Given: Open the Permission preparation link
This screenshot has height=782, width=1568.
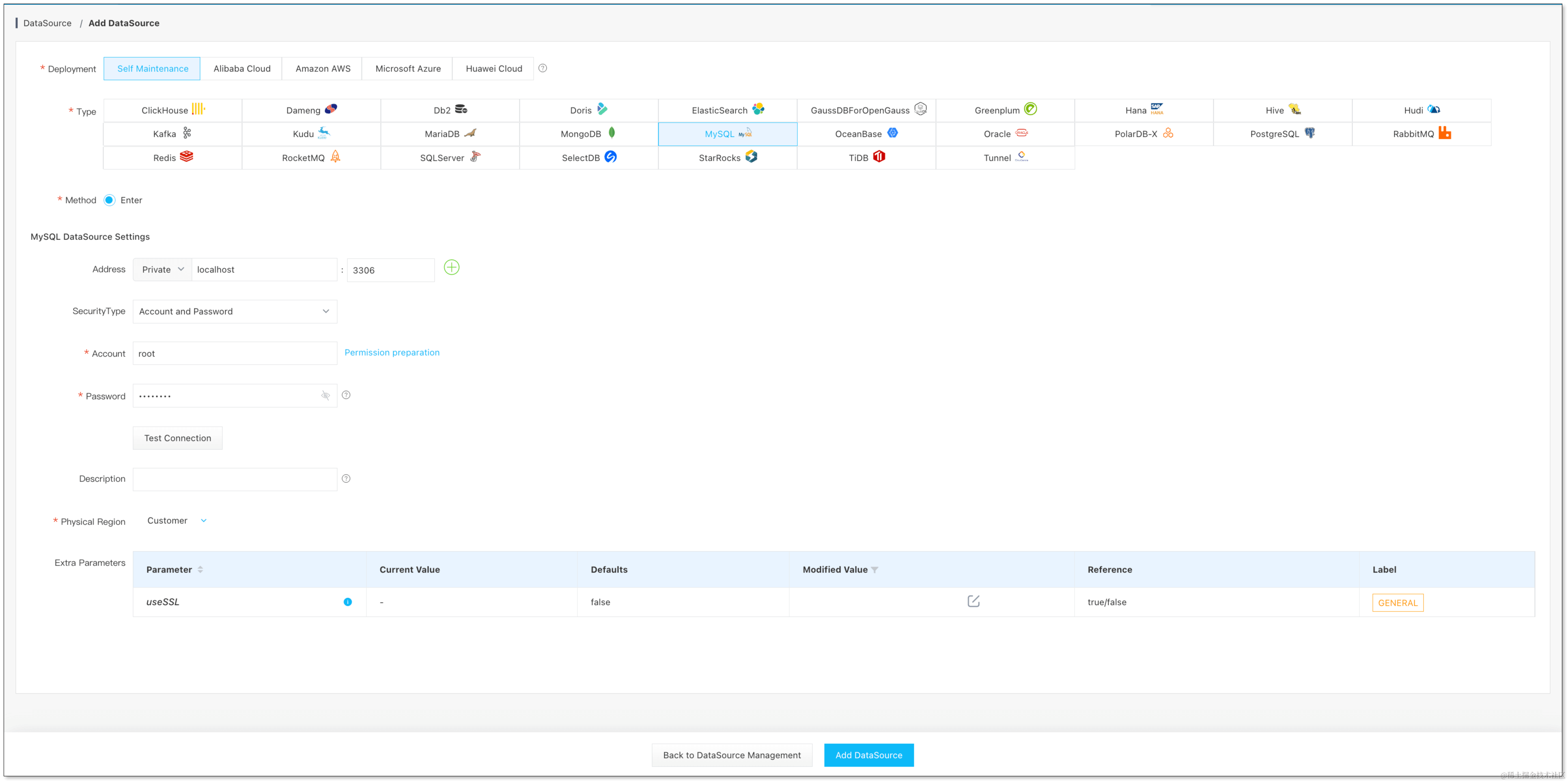Looking at the screenshot, I should 391,352.
